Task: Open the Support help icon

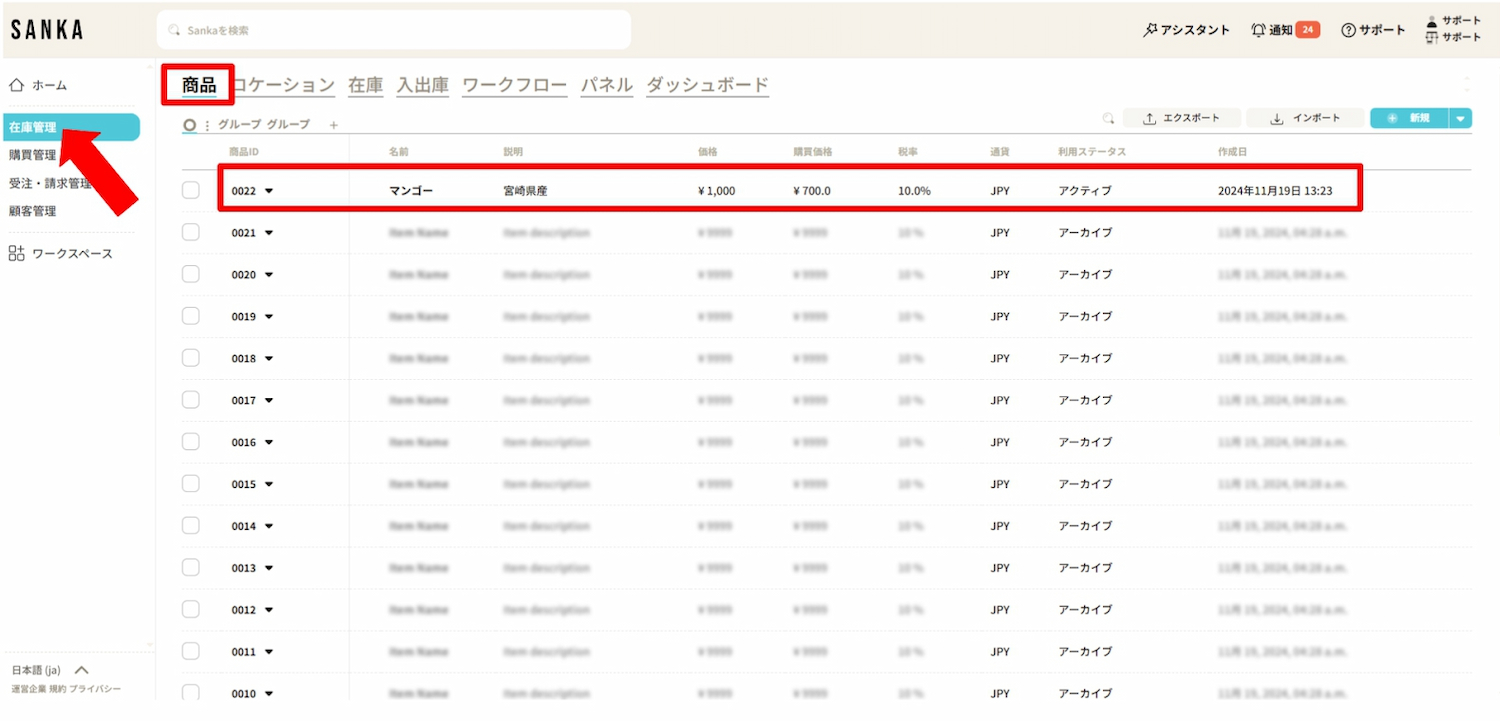Action: [1373, 30]
